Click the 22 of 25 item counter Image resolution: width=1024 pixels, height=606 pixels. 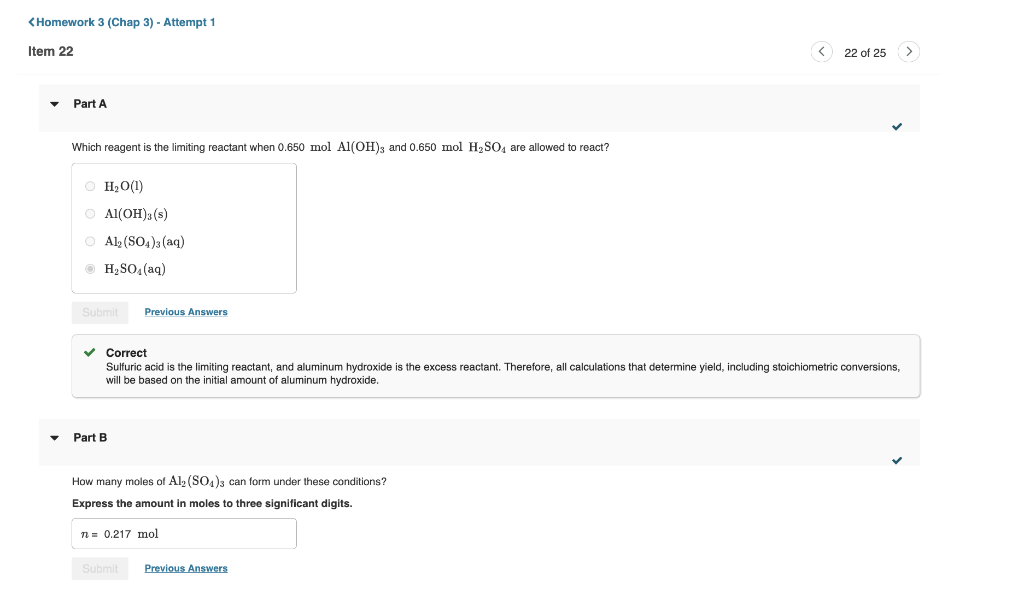(x=865, y=51)
